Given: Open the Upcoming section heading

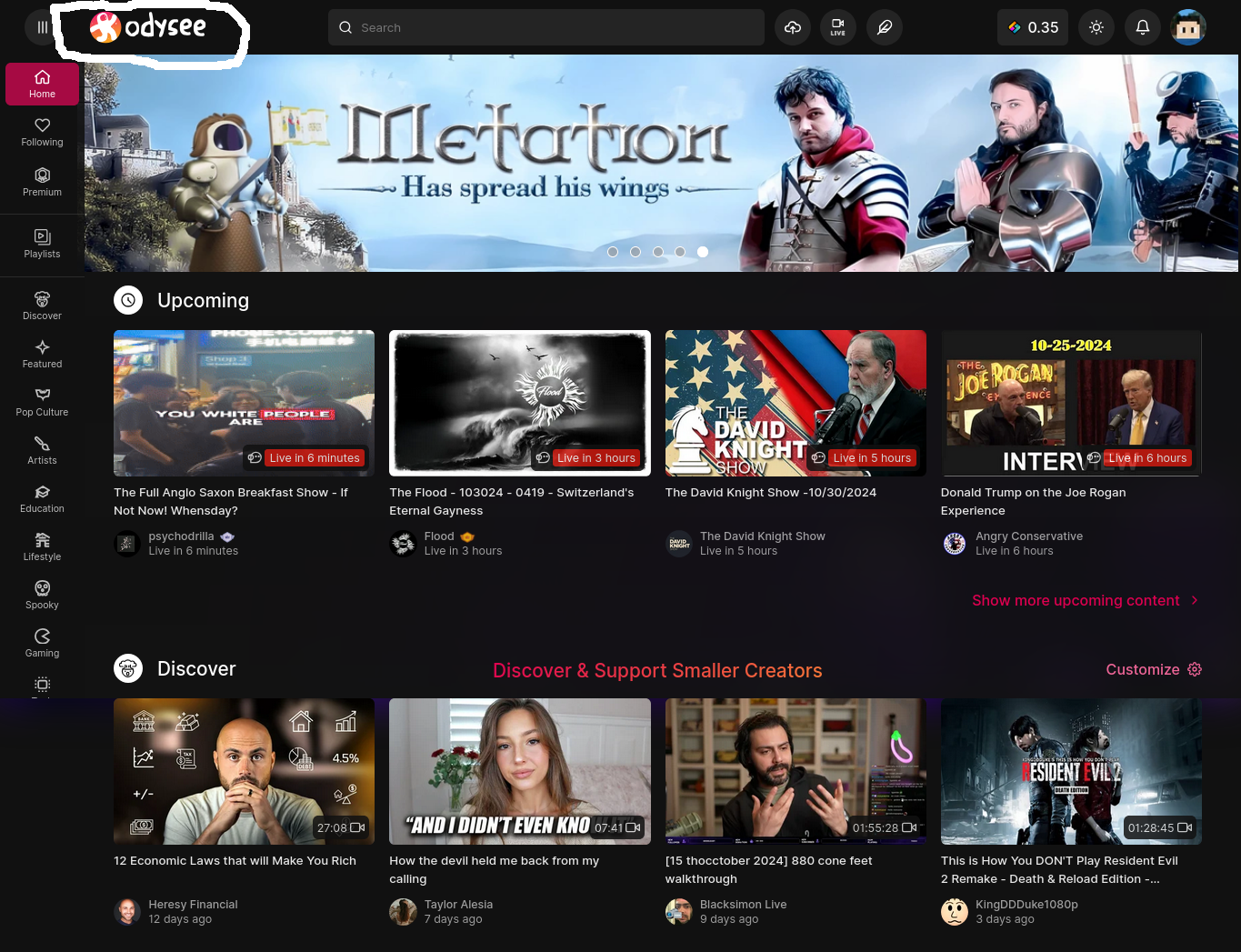Looking at the screenshot, I should point(203,300).
